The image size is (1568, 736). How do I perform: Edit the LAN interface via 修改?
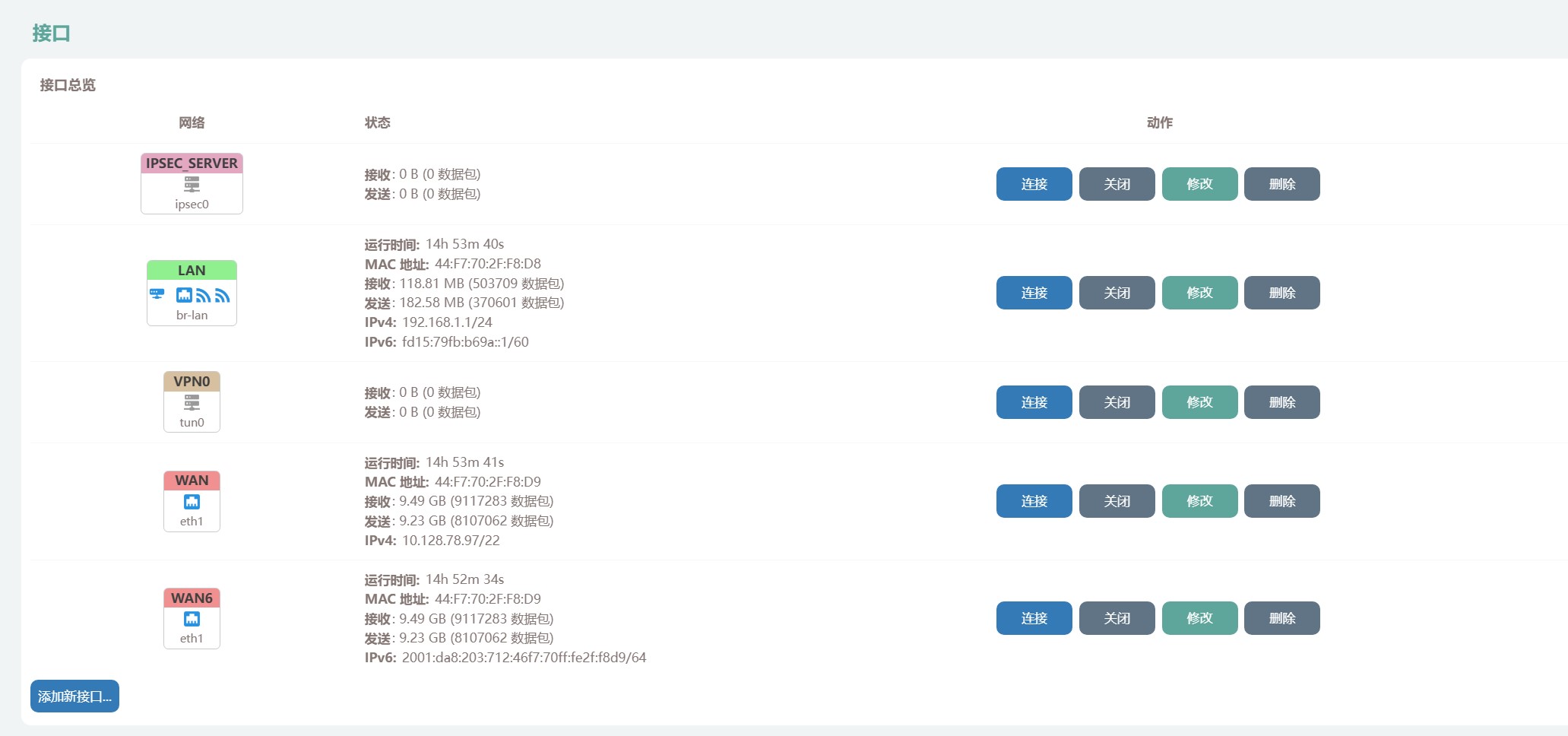(x=1199, y=293)
